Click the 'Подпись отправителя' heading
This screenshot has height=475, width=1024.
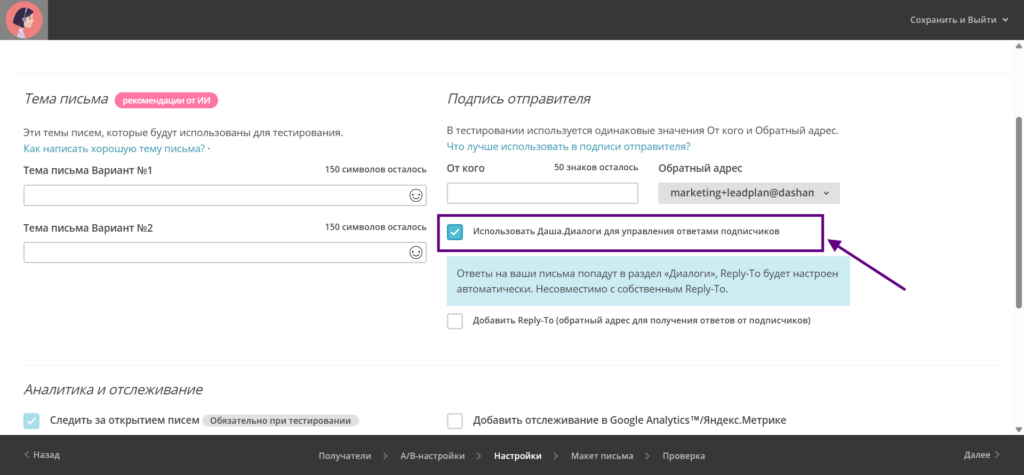[519, 99]
